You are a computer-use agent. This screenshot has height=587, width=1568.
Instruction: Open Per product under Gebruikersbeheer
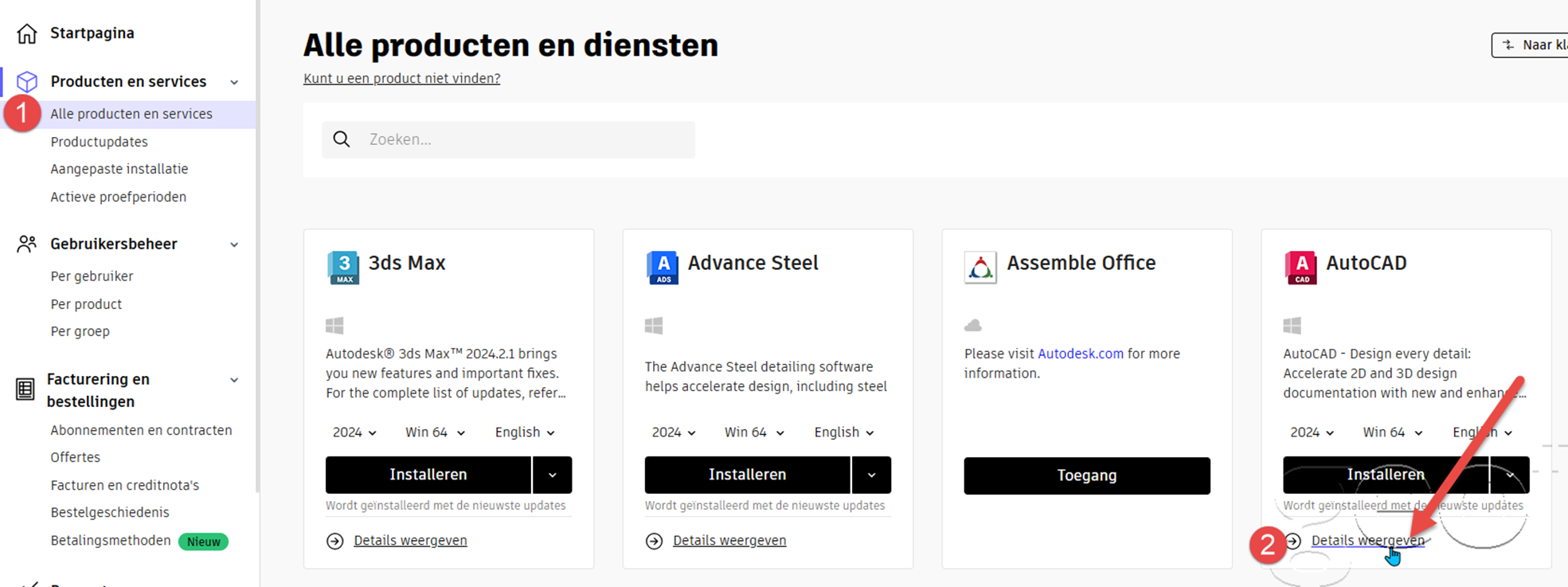point(86,304)
